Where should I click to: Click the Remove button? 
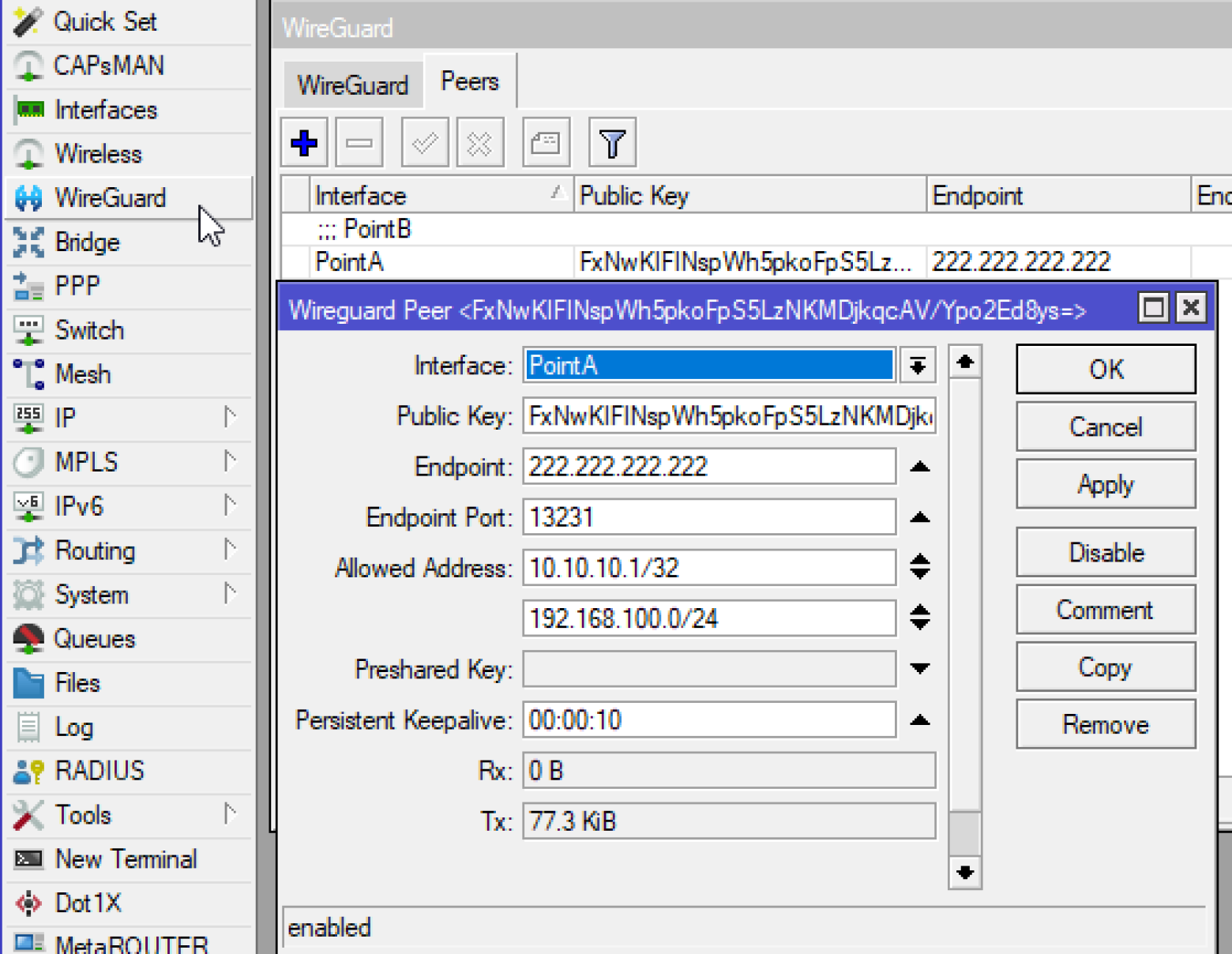[x=1106, y=724]
